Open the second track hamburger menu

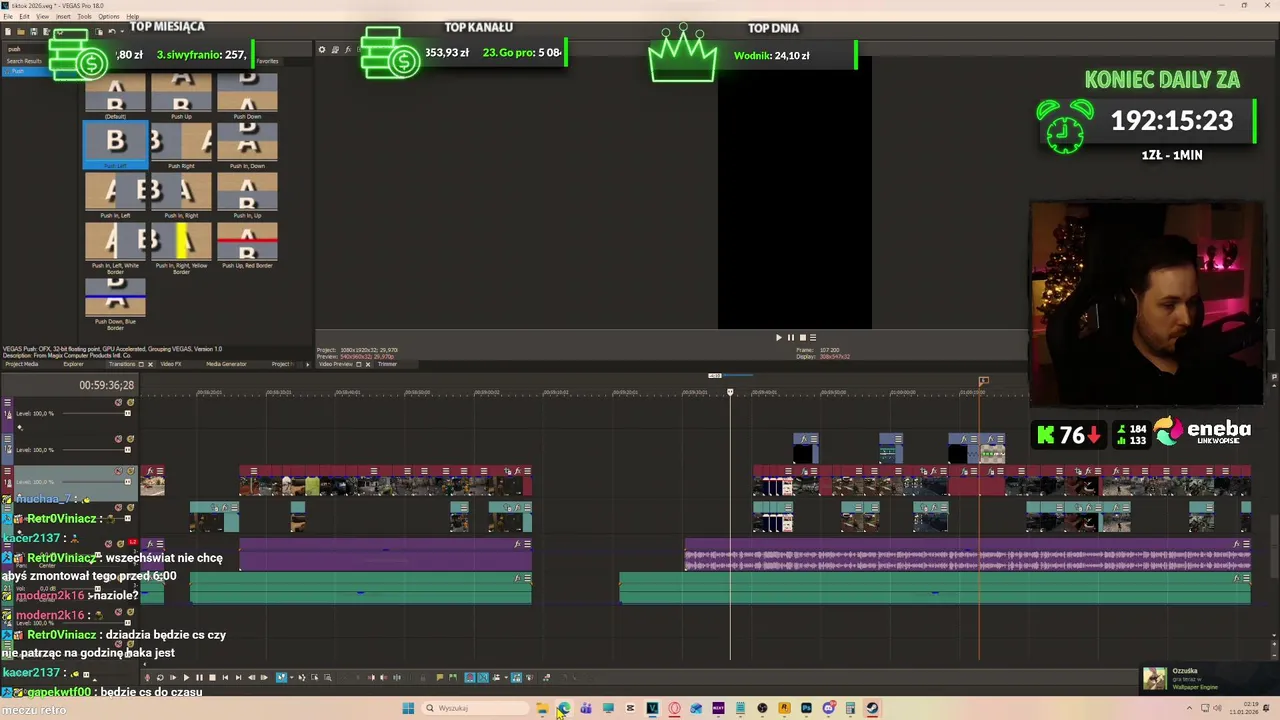pyautogui.click(x=8, y=438)
